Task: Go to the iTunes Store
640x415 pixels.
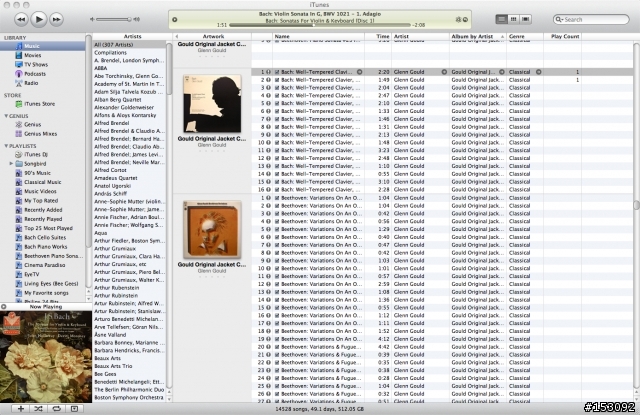Action: (39, 104)
